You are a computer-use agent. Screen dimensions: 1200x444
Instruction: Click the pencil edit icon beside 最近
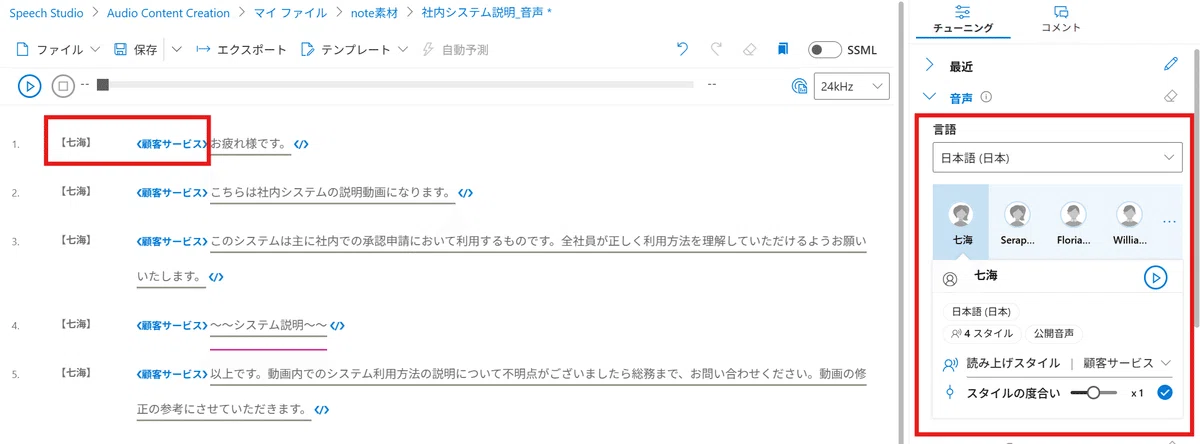coord(1171,65)
